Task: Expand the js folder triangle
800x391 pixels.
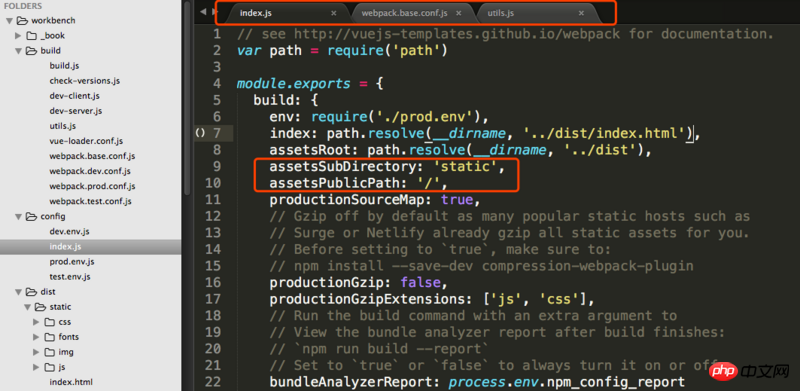Action: click(36, 367)
